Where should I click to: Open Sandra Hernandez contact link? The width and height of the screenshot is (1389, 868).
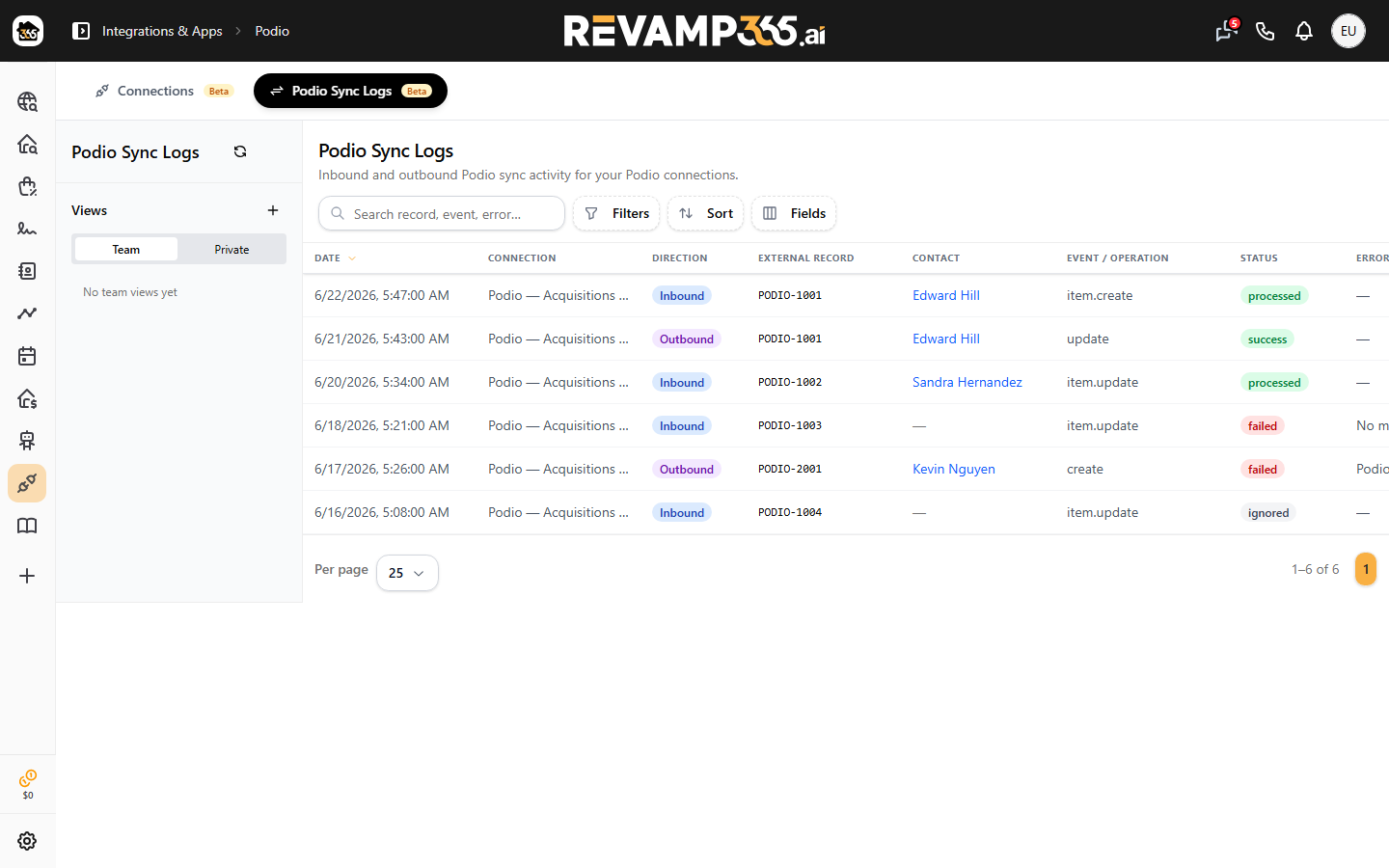tap(967, 382)
